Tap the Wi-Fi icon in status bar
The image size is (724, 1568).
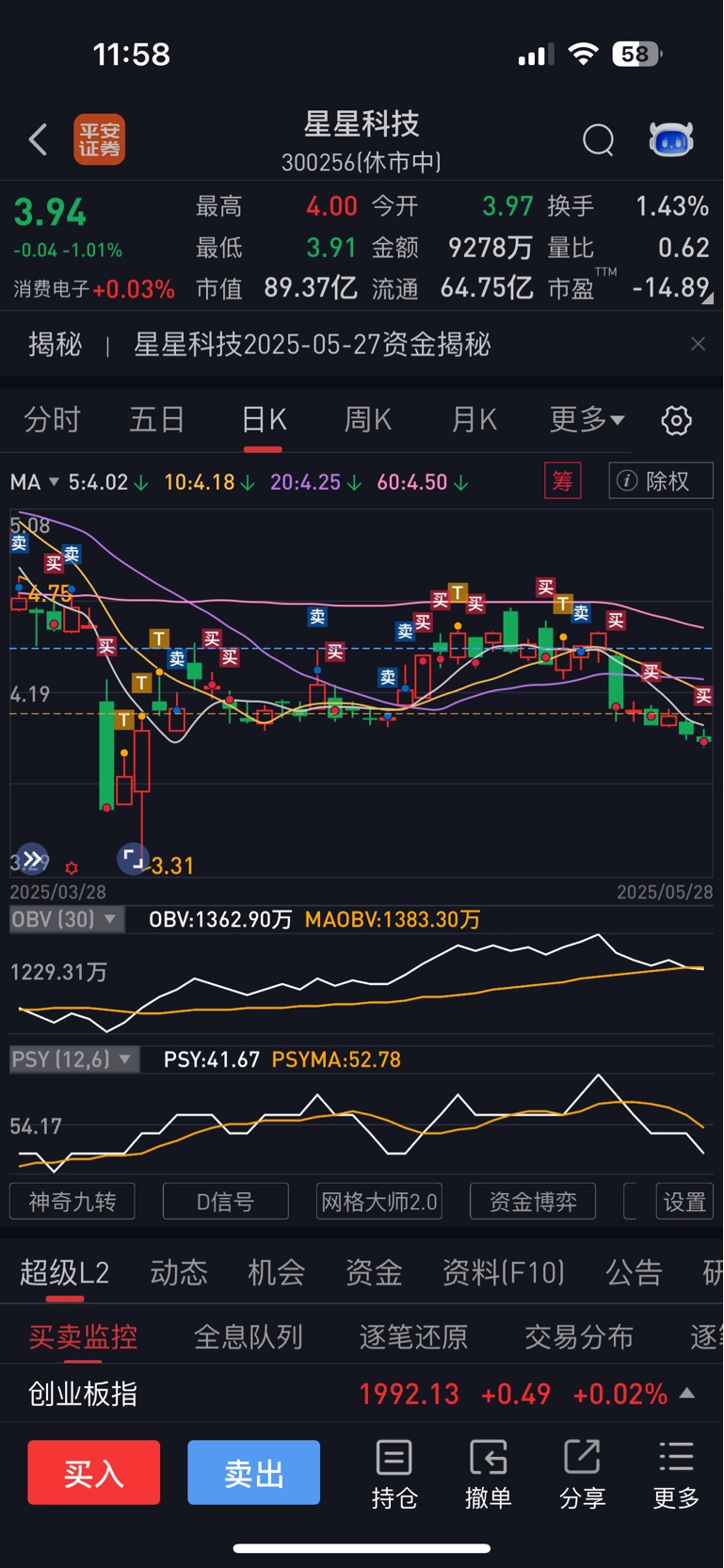tap(584, 54)
